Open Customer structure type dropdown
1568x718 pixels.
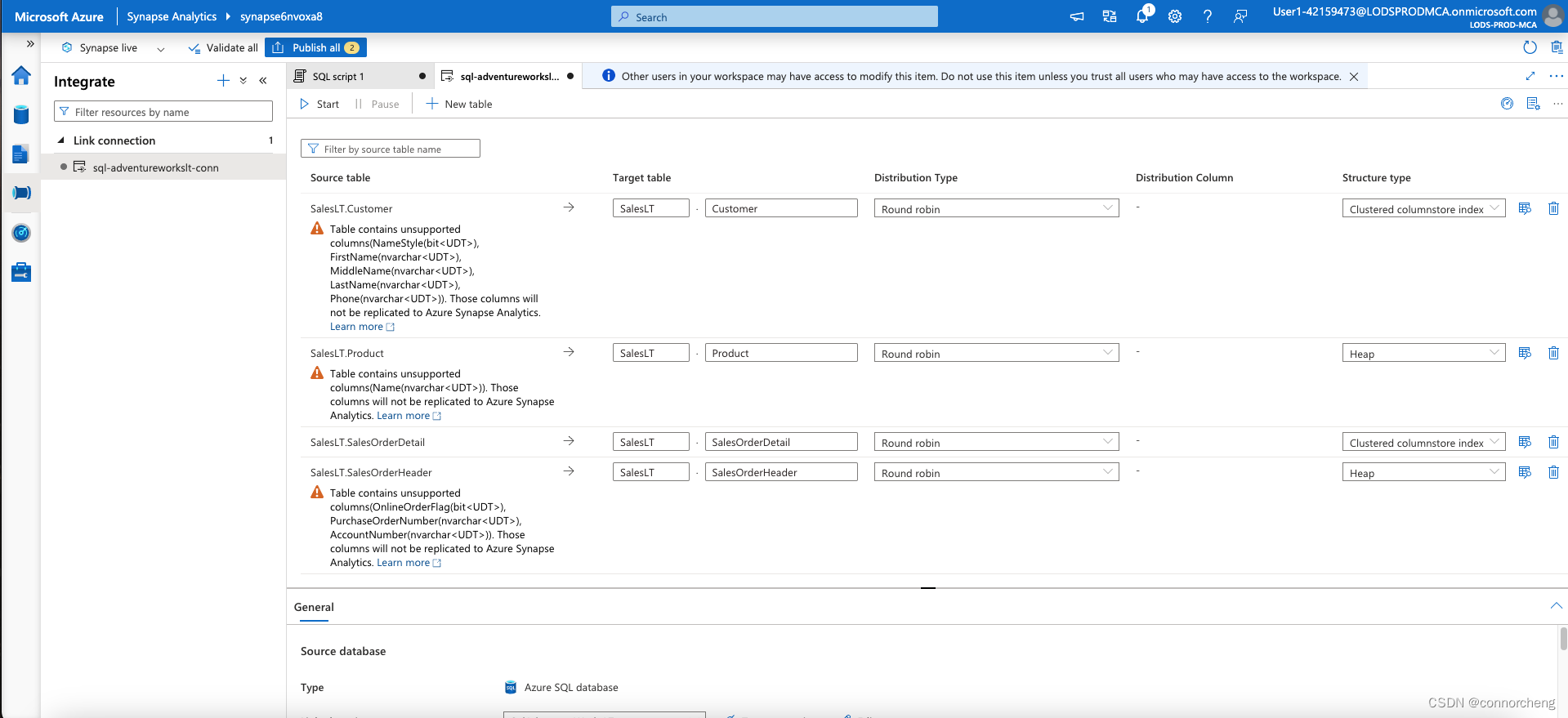pos(1423,208)
